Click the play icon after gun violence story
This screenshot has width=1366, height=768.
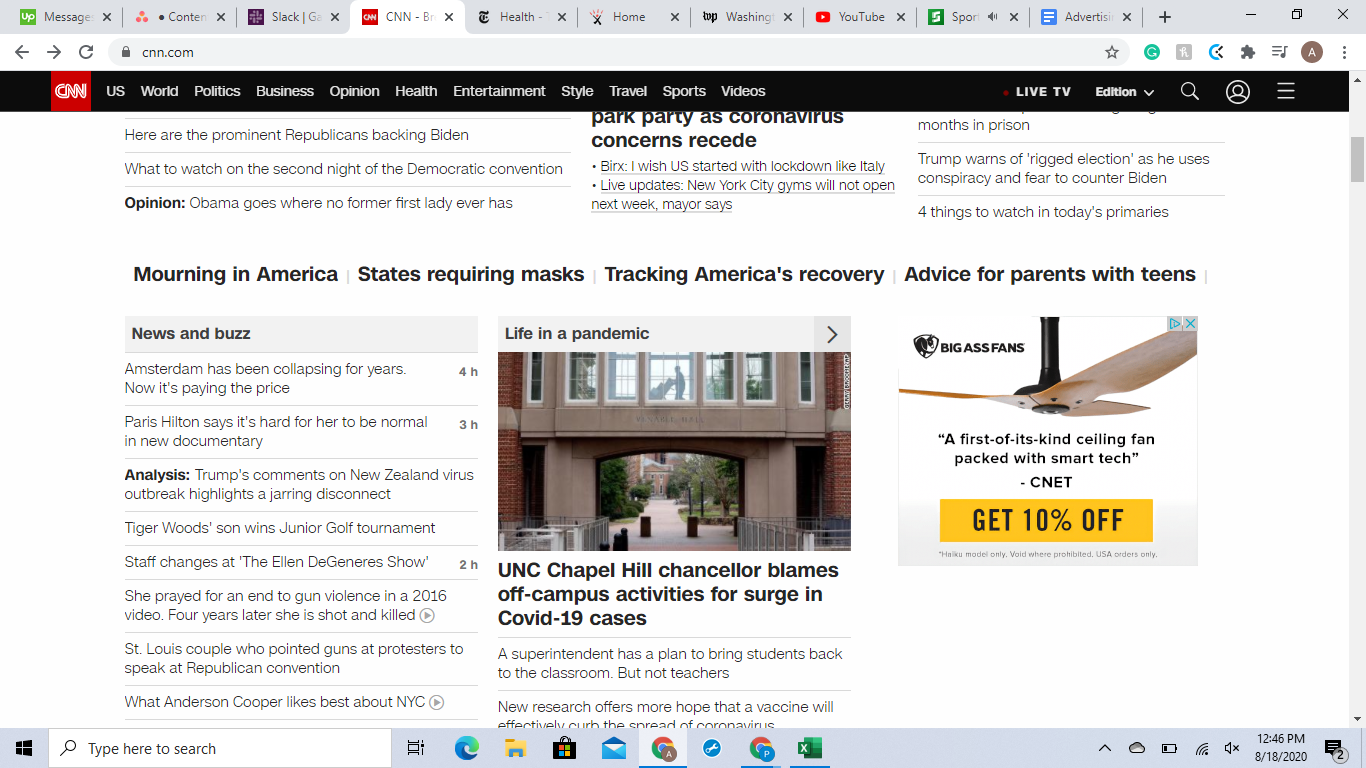tap(427, 616)
